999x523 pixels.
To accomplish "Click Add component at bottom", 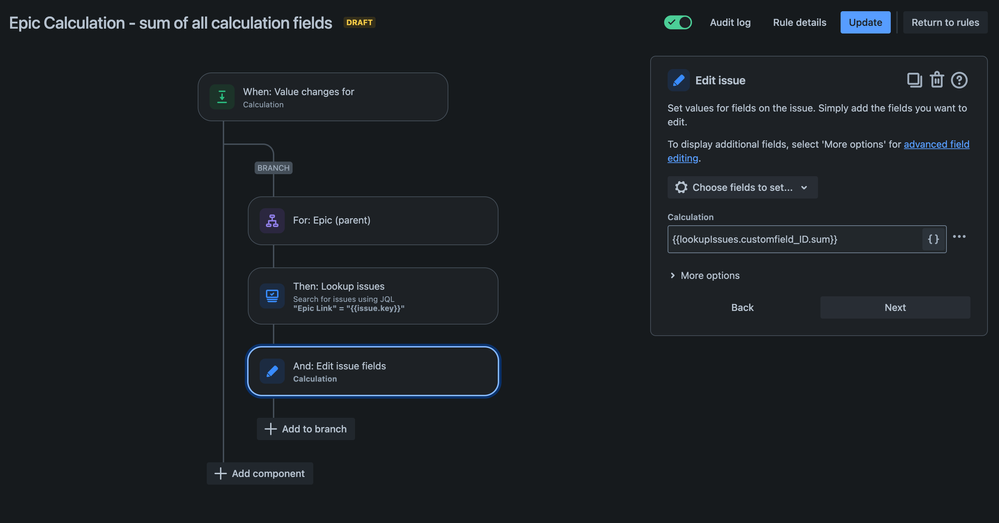I will tap(260, 473).
